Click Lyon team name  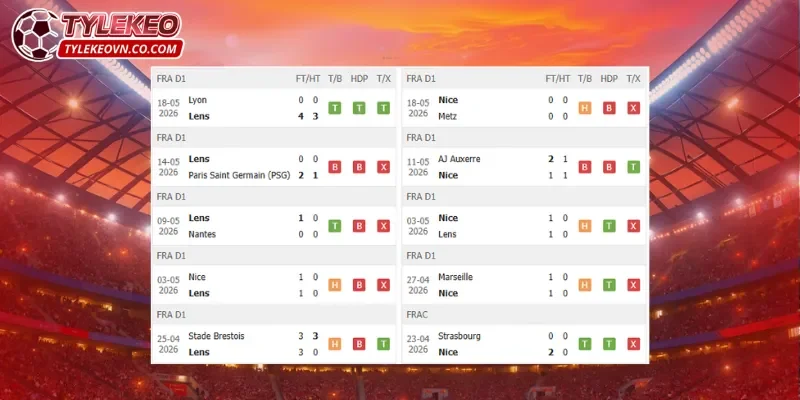(197, 100)
